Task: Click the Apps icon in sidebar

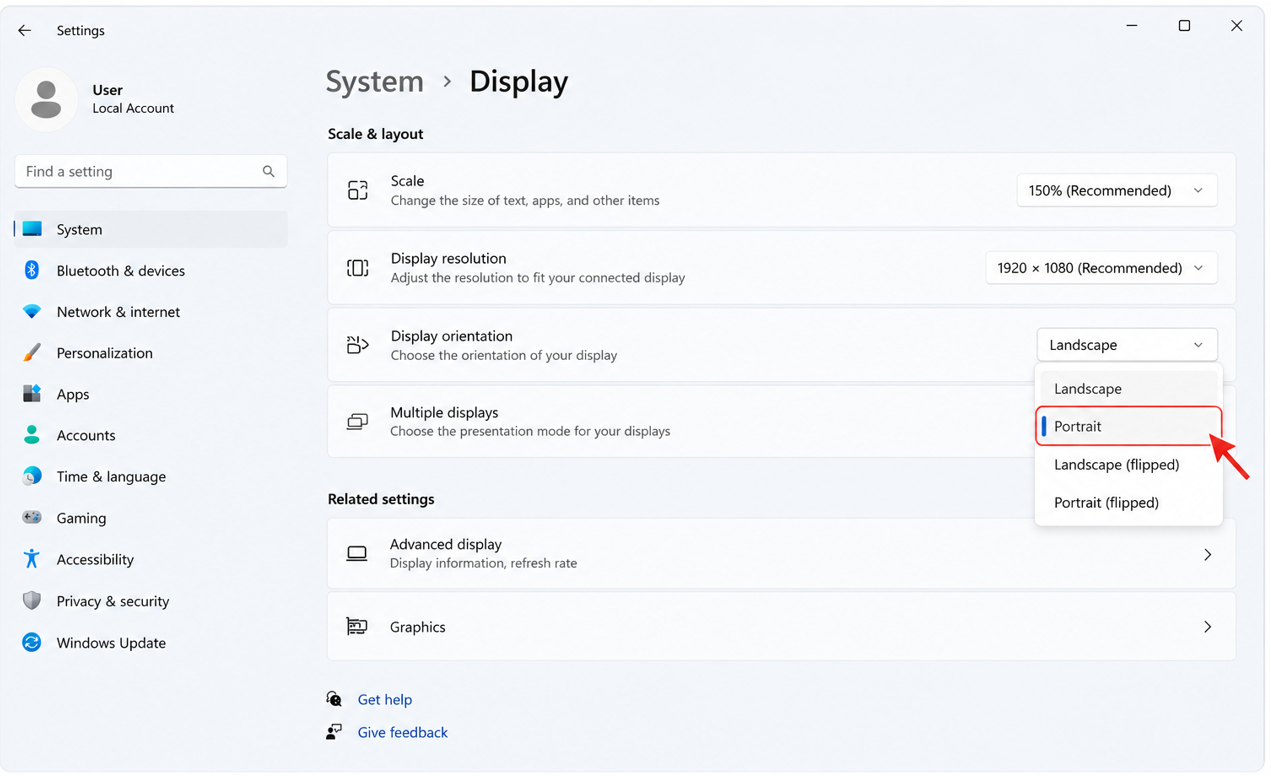Action: (32, 394)
